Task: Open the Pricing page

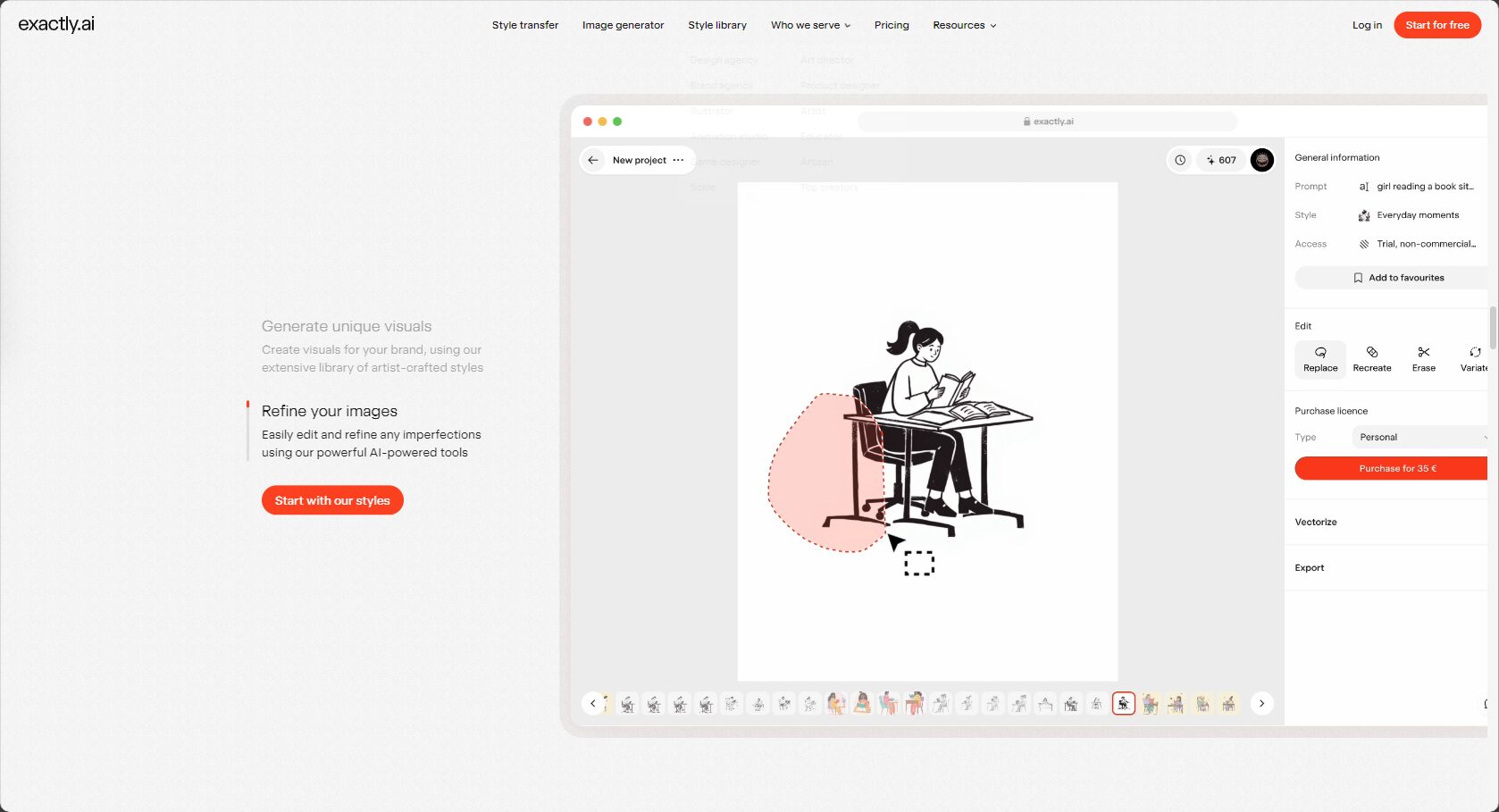Action: click(x=892, y=25)
